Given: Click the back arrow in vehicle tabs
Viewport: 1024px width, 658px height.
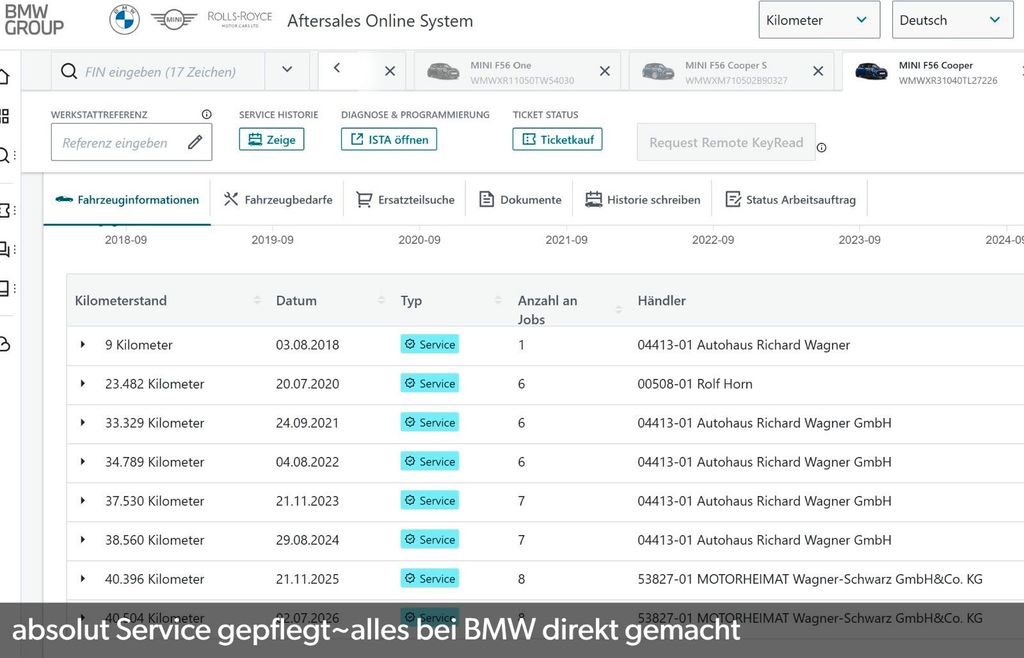Looking at the screenshot, I should point(337,67).
